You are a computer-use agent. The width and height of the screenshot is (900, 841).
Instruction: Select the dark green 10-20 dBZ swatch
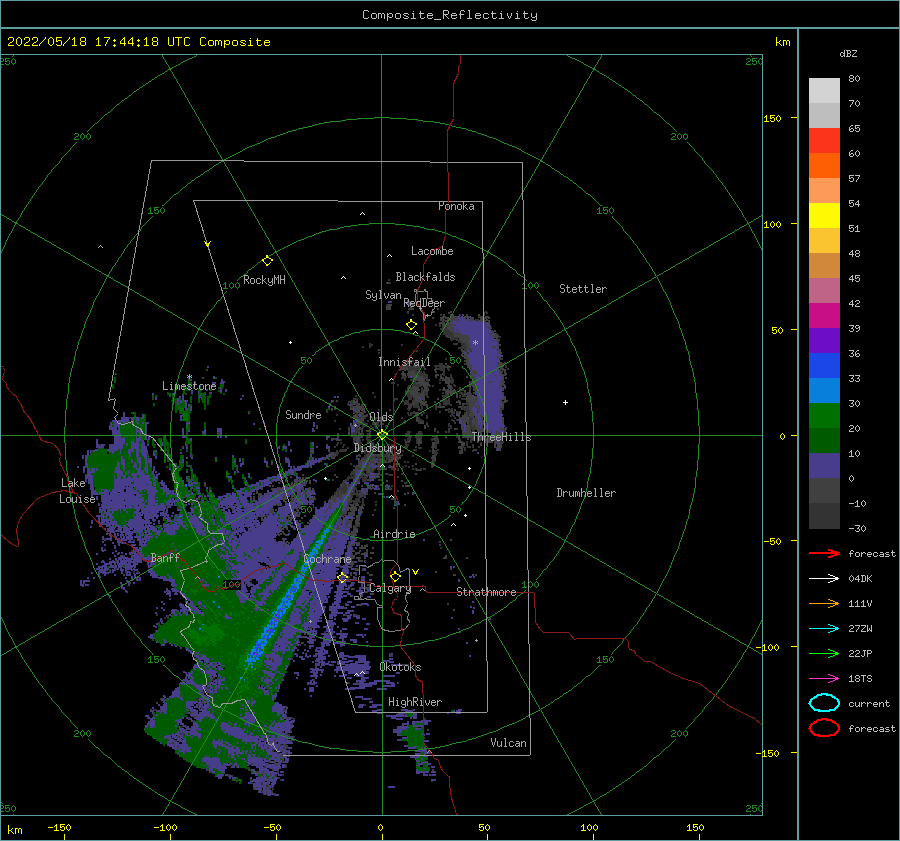(824, 440)
